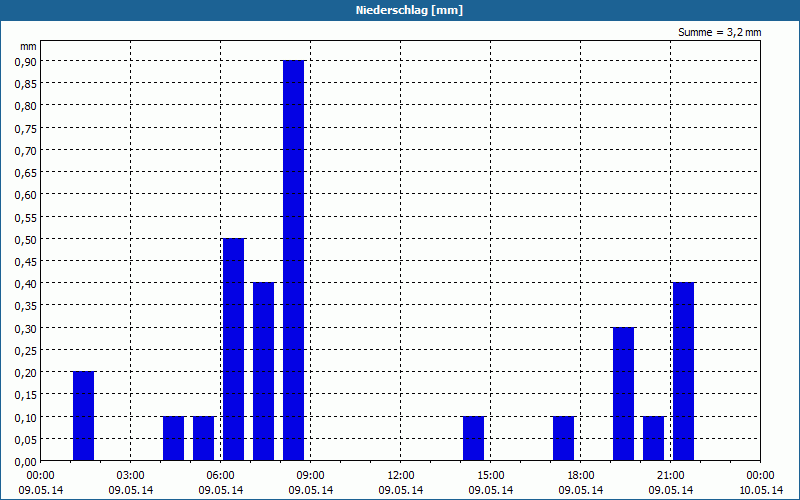Click the 0,10 mm bar just before 06:00
Image resolution: width=800 pixels, height=500 pixels.
204,438
